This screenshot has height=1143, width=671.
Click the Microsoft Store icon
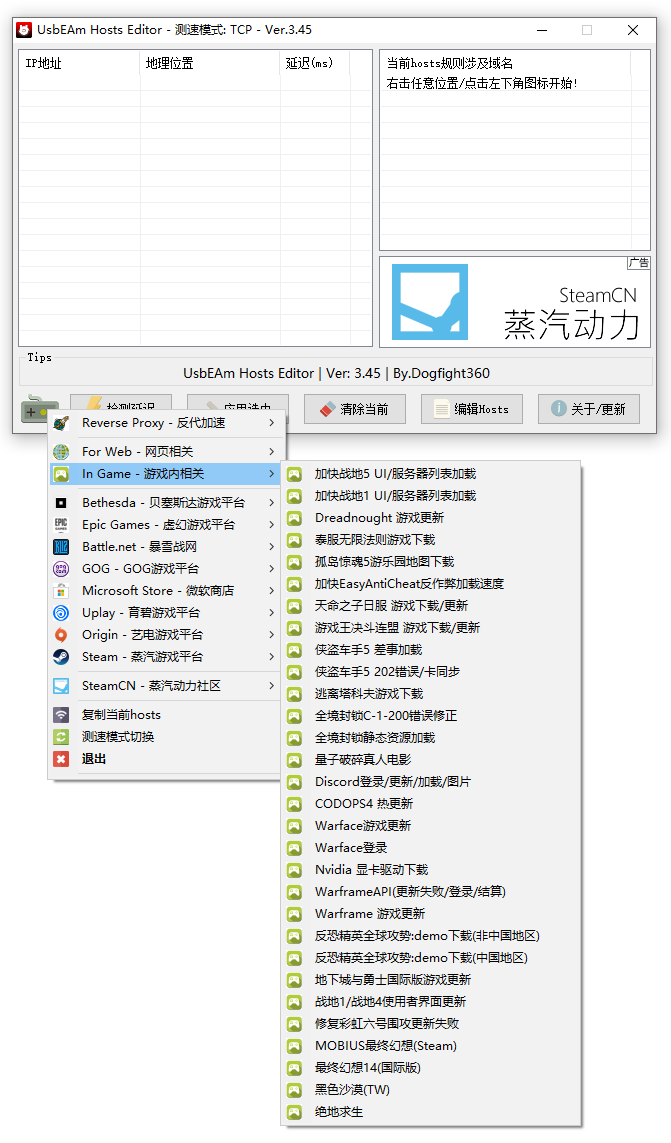(x=62, y=591)
